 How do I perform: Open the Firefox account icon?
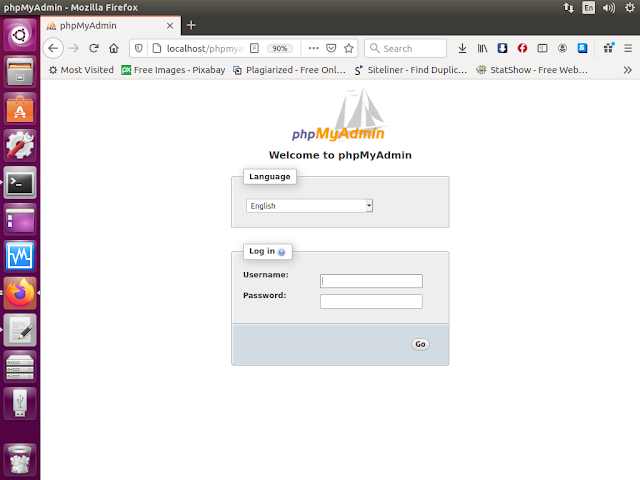tap(562, 49)
